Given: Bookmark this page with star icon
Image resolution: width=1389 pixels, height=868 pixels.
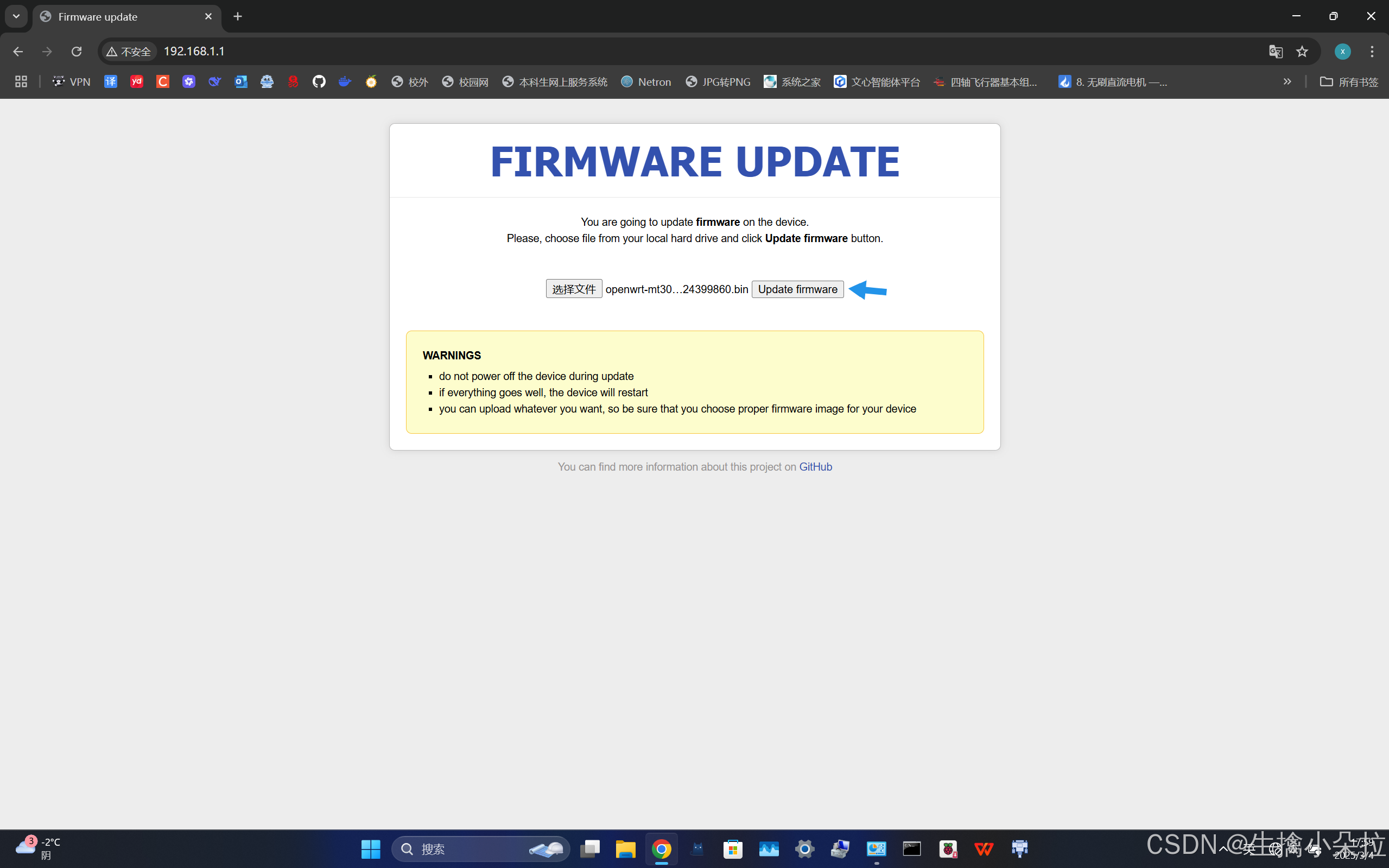Looking at the screenshot, I should coord(1302,52).
